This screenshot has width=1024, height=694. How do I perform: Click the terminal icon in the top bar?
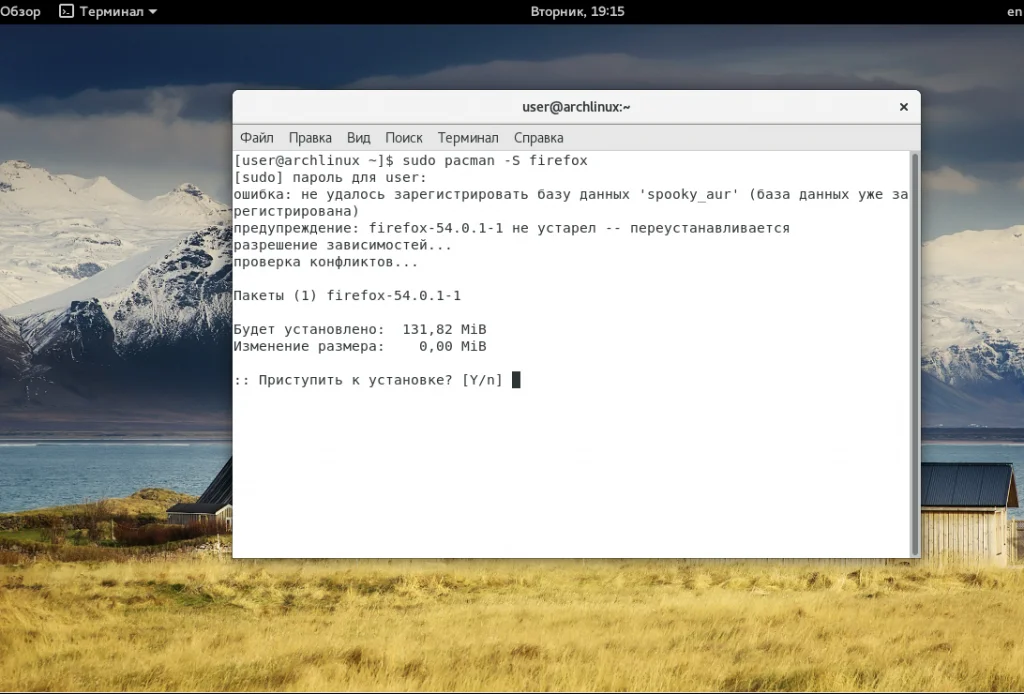pos(66,12)
